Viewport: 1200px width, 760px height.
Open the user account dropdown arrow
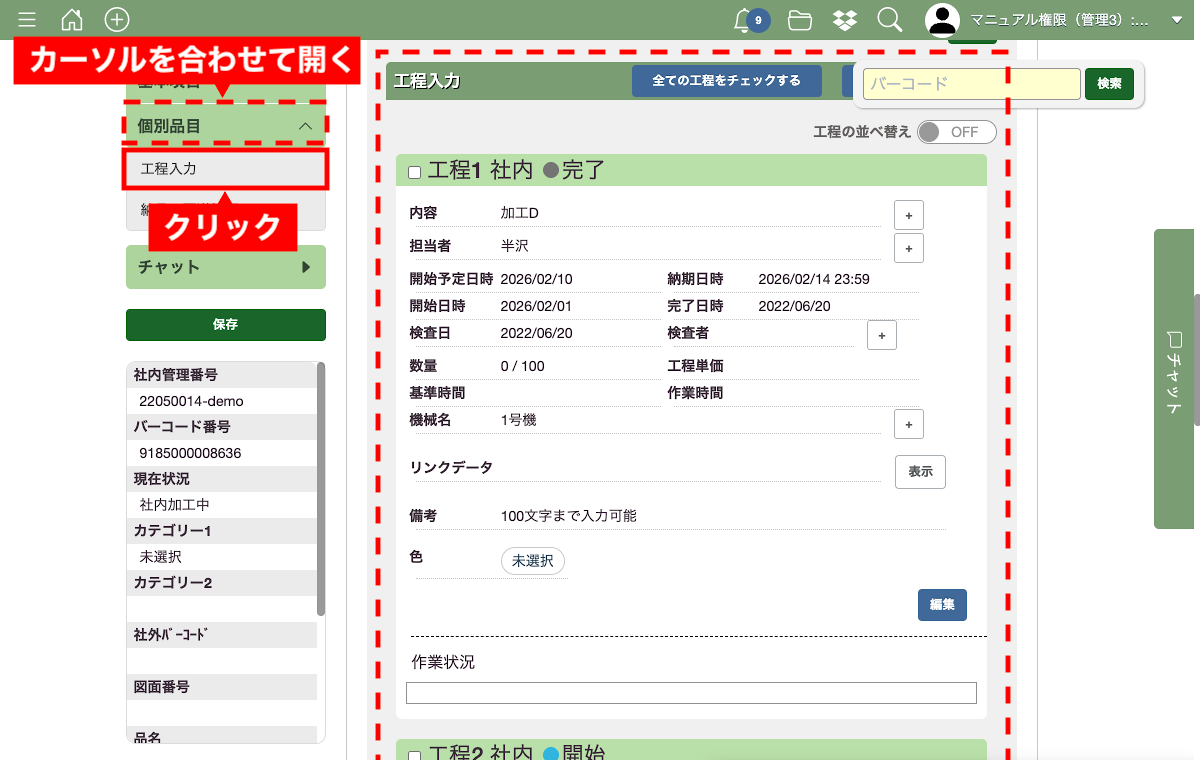[x=1176, y=20]
